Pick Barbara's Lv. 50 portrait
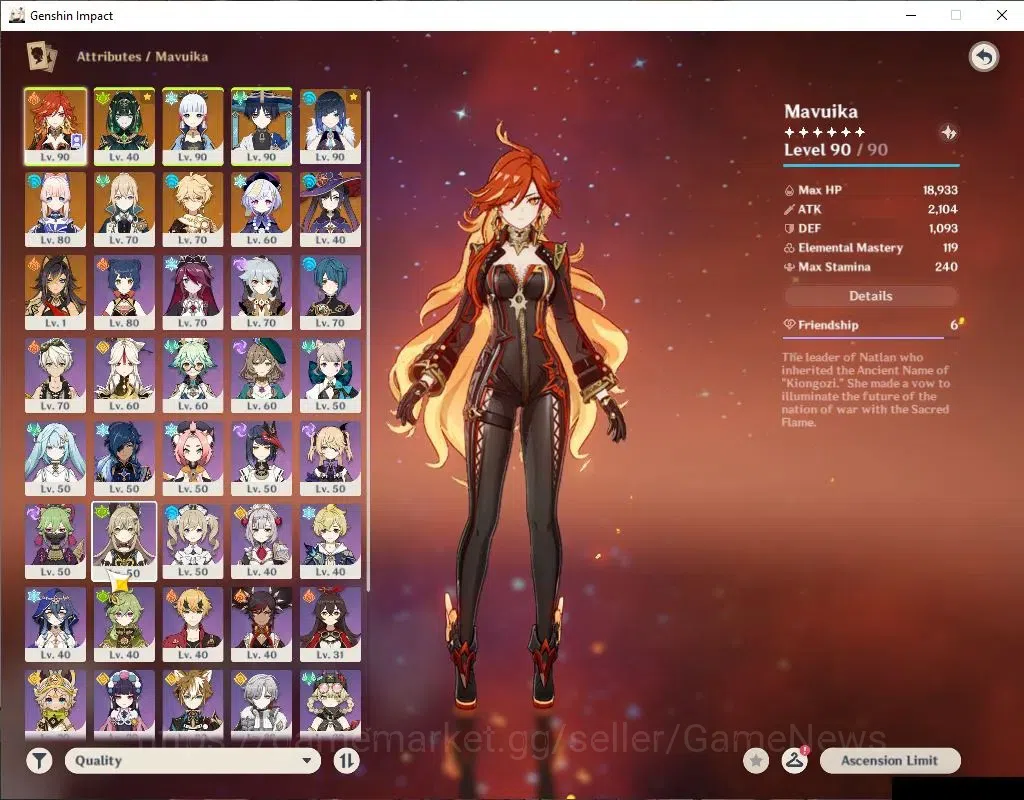 (x=193, y=541)
